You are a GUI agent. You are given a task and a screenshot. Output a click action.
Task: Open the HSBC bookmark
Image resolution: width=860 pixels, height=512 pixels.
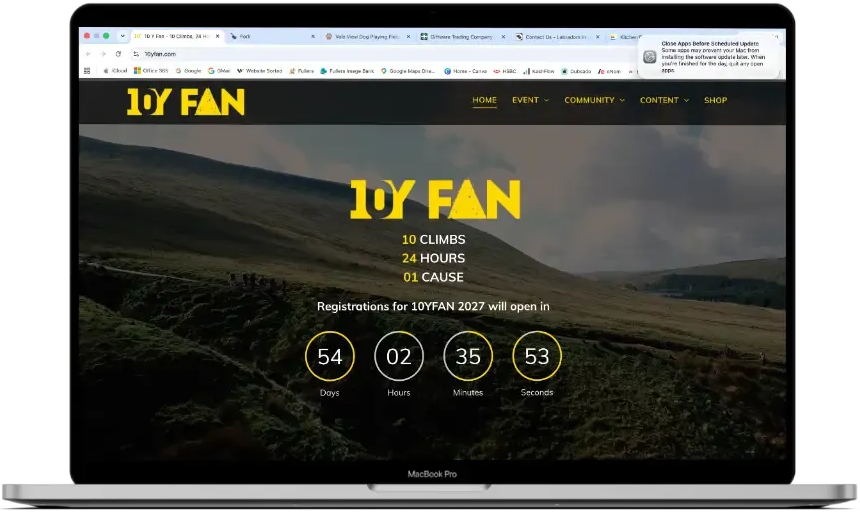click(x=505, y=71)
